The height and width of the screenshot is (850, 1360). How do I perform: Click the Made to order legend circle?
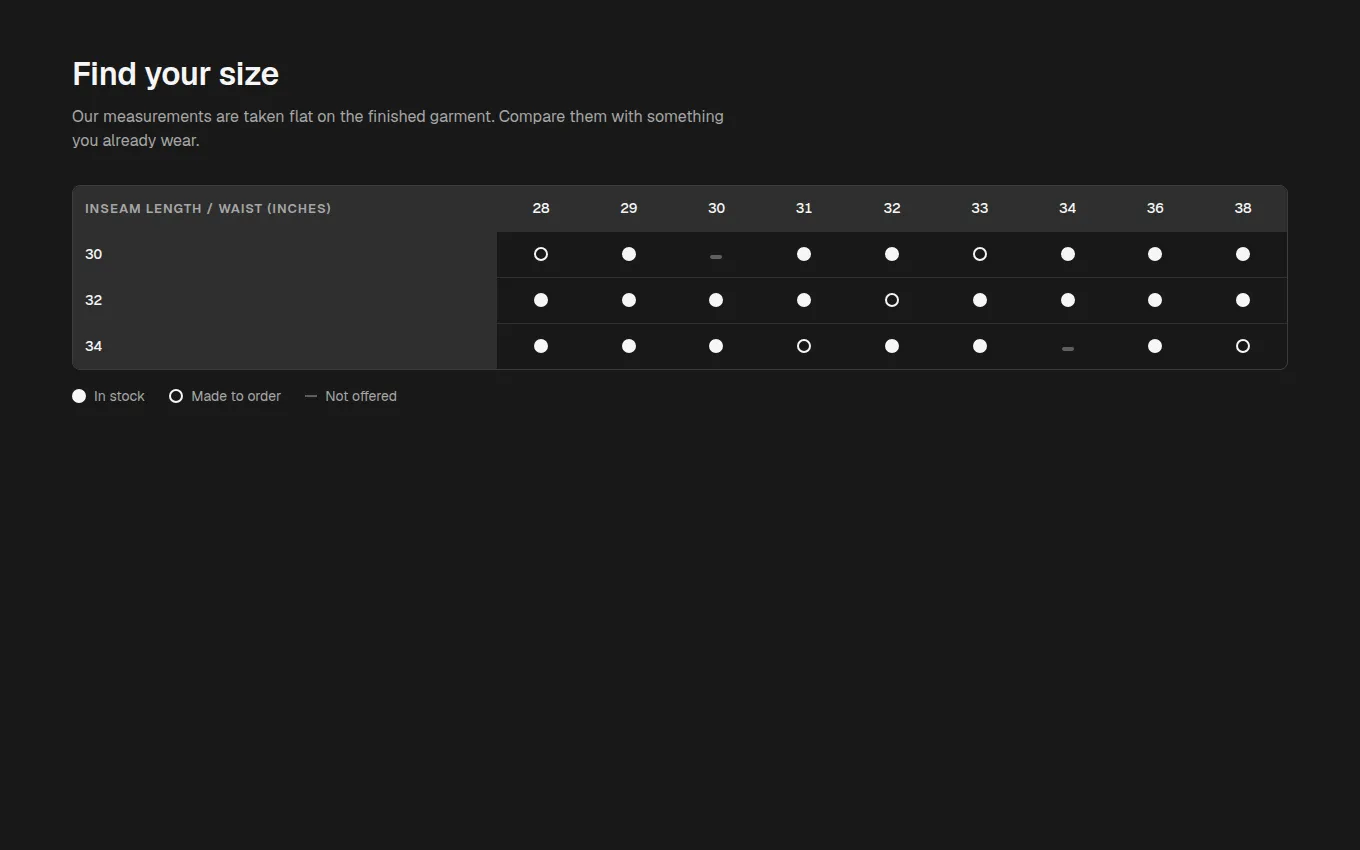coord(176,396)
